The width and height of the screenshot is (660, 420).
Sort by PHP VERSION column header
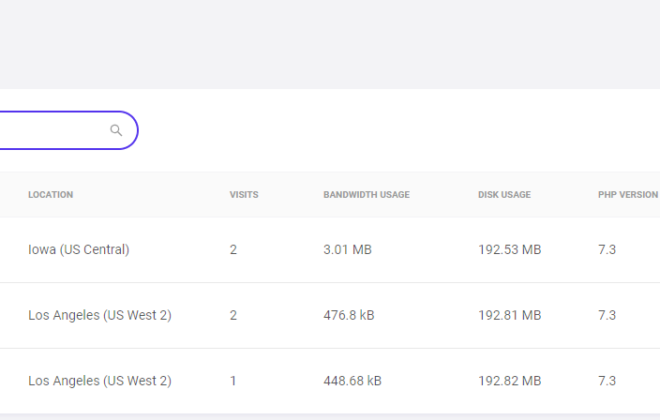[x=628, y=195]
